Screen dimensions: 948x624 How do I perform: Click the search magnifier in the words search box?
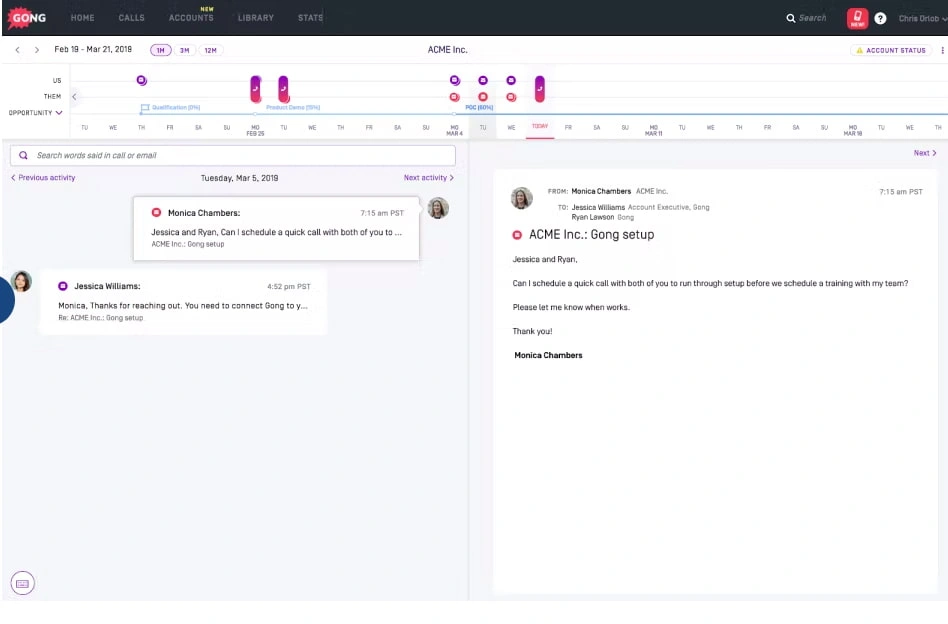click(x=23, y=155)
